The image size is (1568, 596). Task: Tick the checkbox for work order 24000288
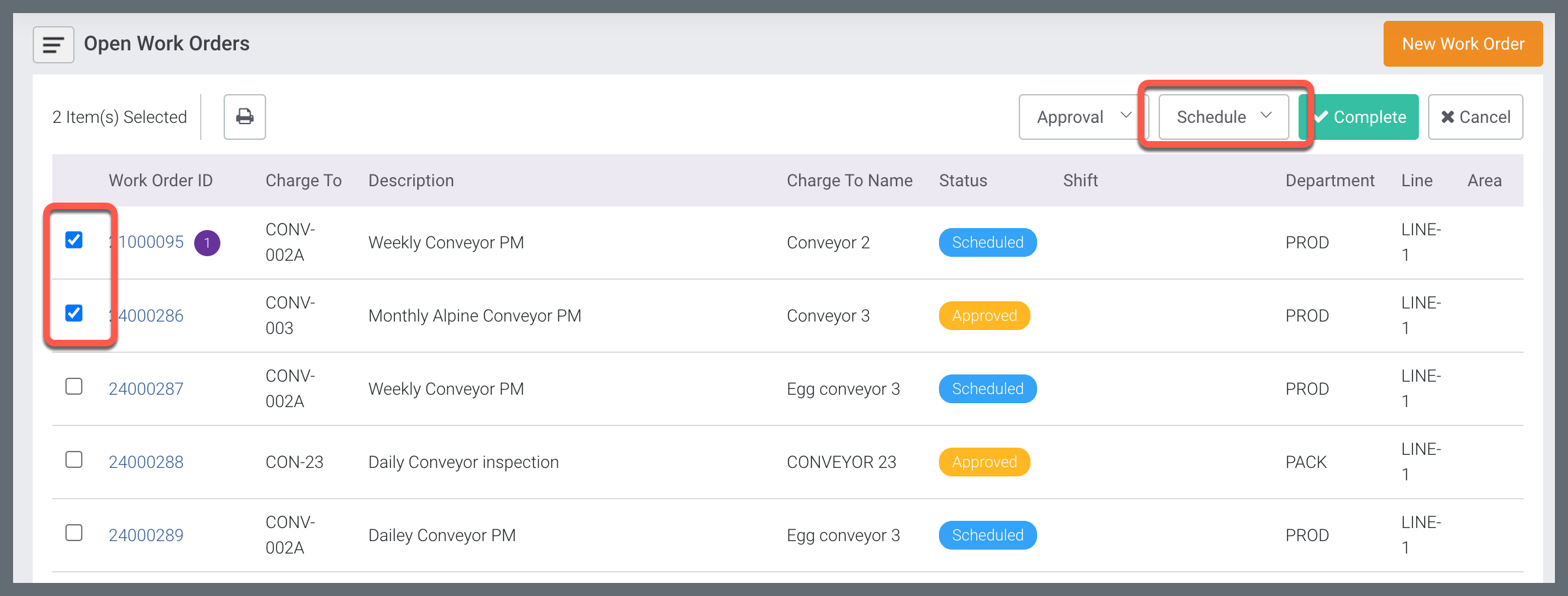74,459
